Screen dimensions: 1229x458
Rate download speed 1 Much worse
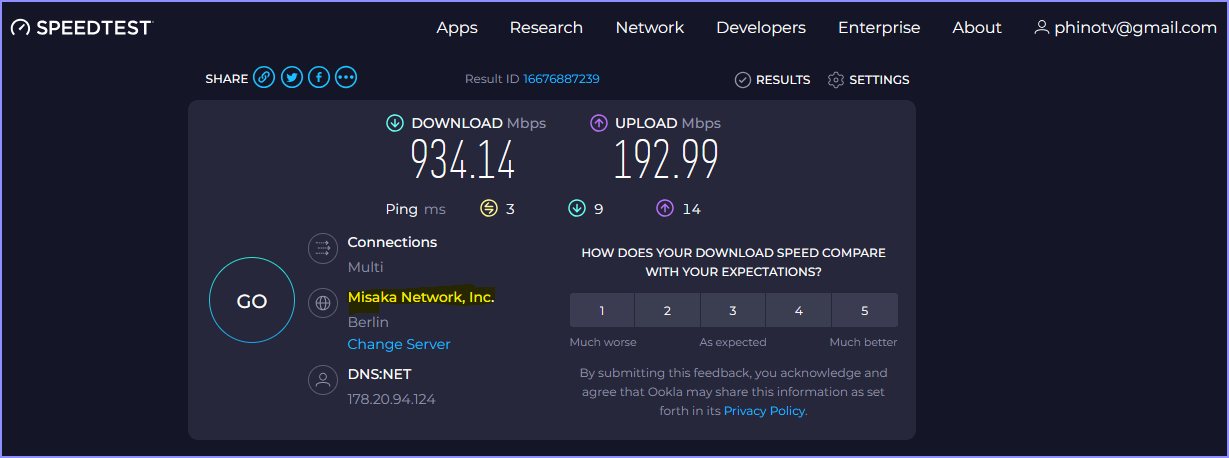coord(602,311)
